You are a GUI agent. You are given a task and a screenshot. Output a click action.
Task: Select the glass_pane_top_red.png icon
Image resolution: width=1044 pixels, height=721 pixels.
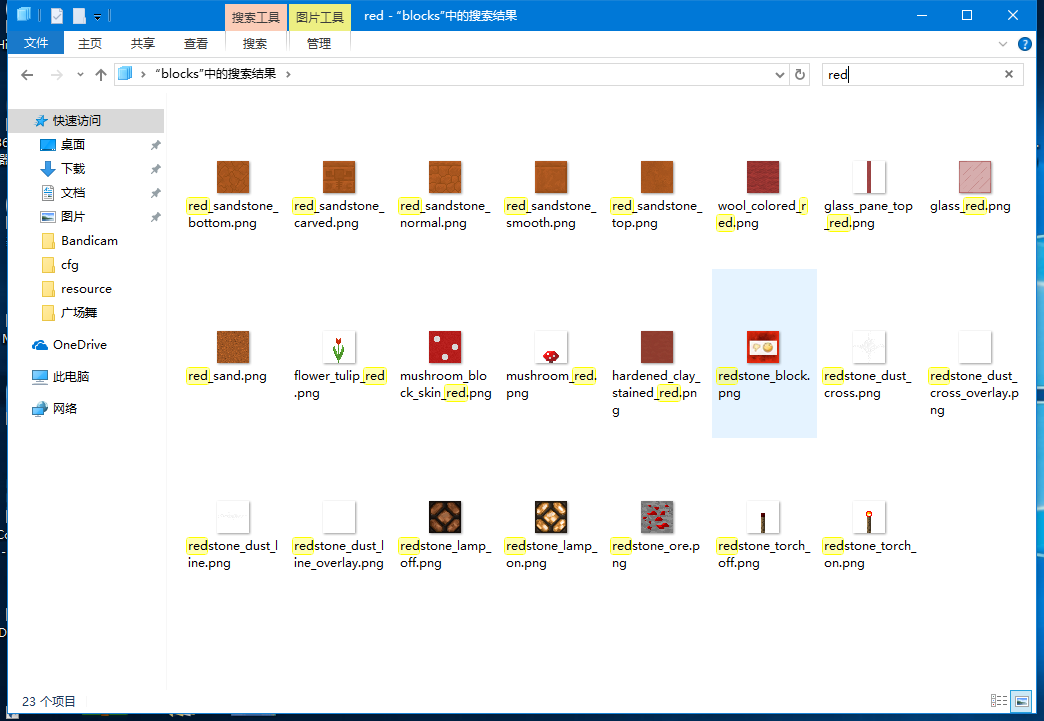point(869,177)
